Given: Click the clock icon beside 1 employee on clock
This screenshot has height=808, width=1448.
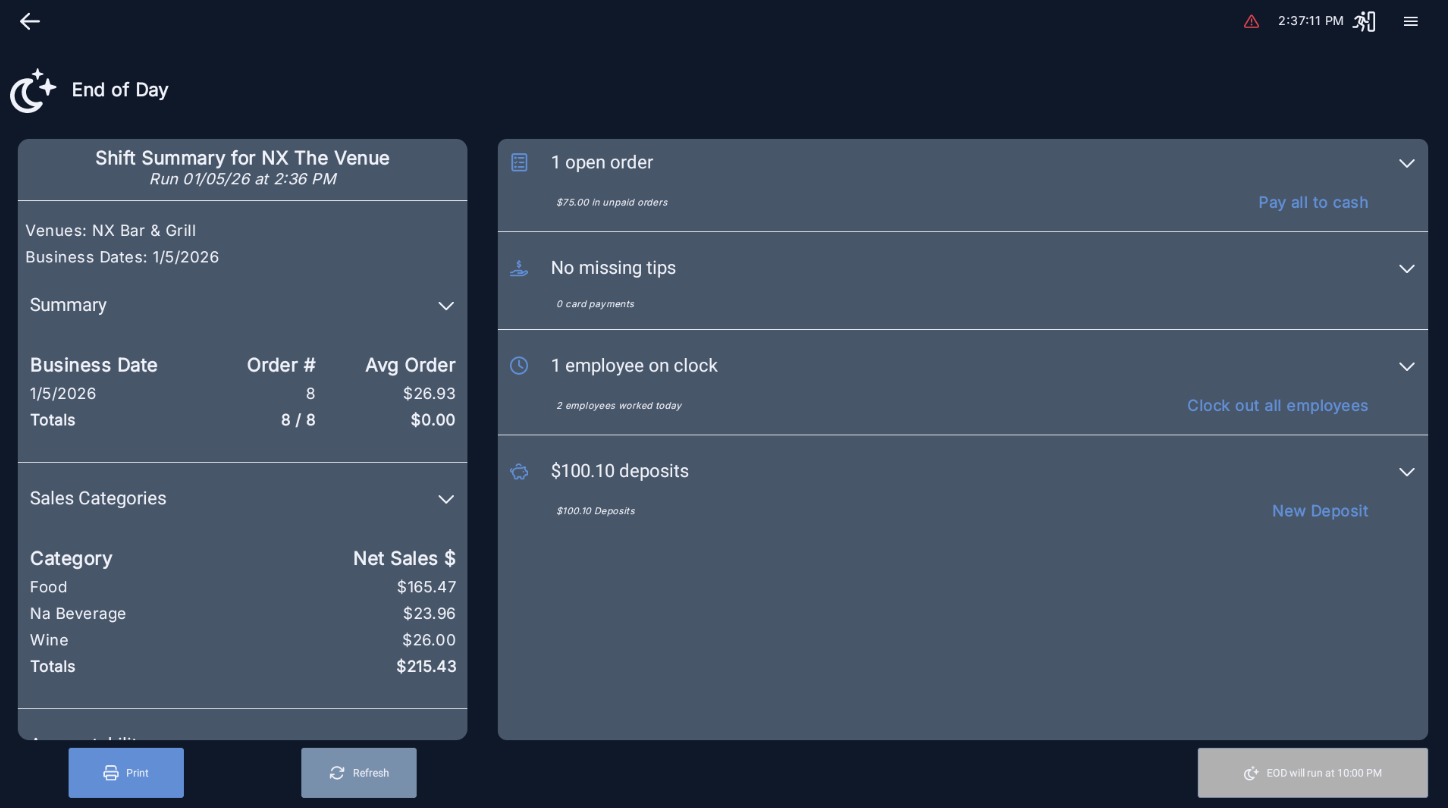Looking at the screenshot, I should pyautogui.click(x=519, y=366).
